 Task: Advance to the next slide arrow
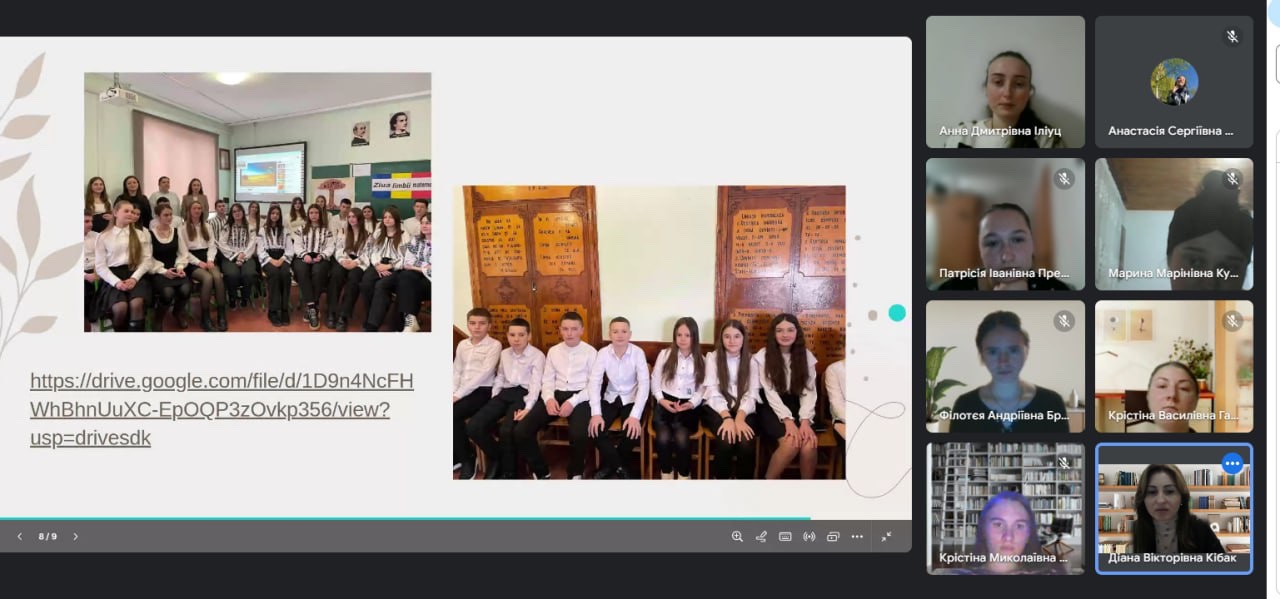(75, 536)
